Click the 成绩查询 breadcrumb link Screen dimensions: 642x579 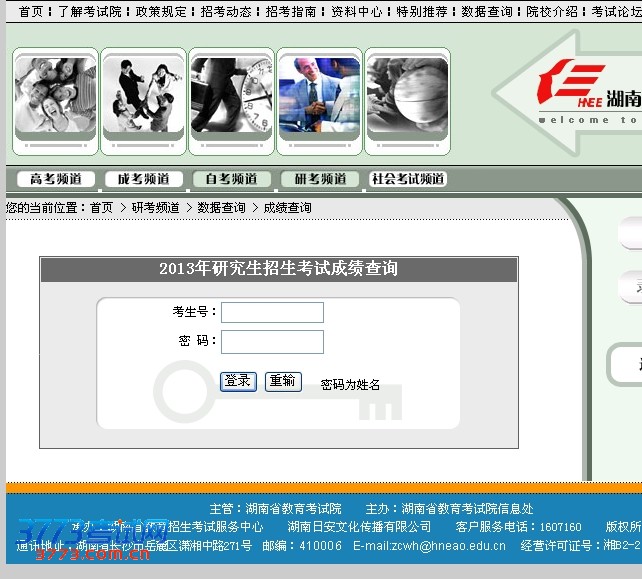pos(288,208)
